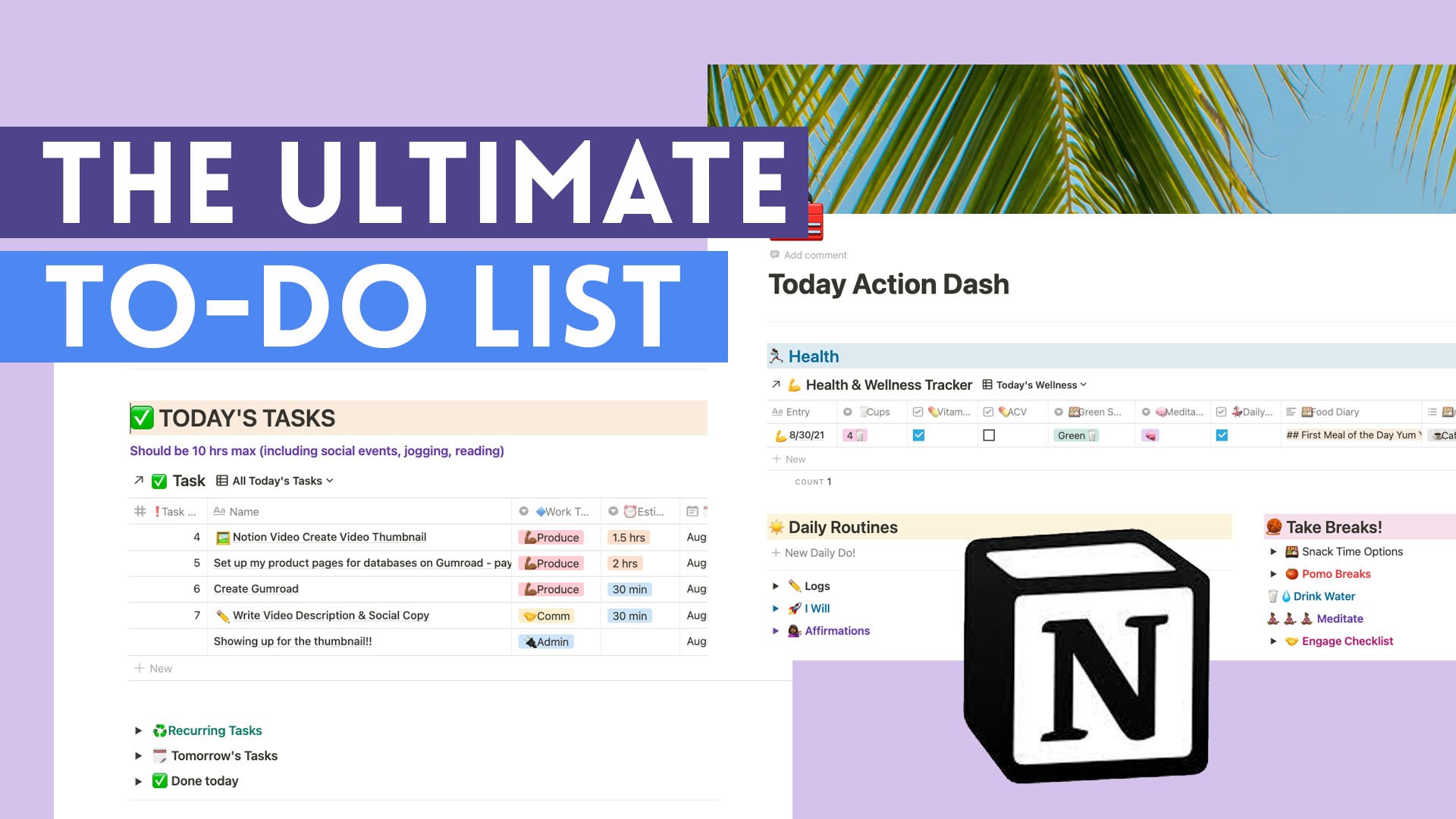Open All Today's Tasks dropdown filter
Screen dimensions: 1456x819
click(281, 480)
